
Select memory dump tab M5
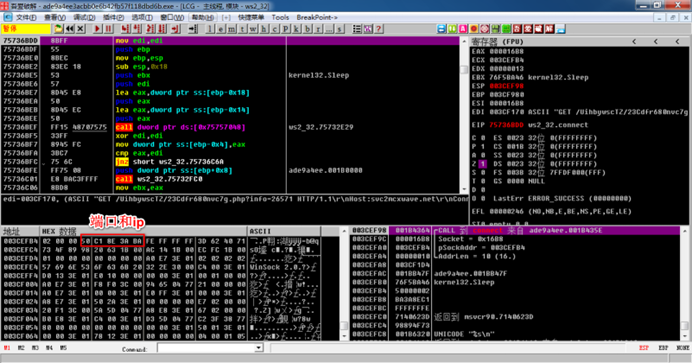tap(64, 348)
